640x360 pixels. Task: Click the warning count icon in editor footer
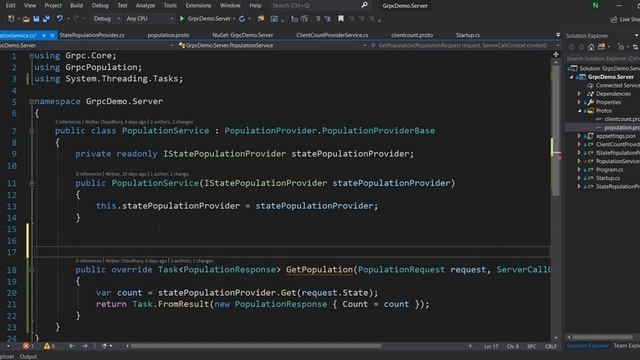[47, 346]
